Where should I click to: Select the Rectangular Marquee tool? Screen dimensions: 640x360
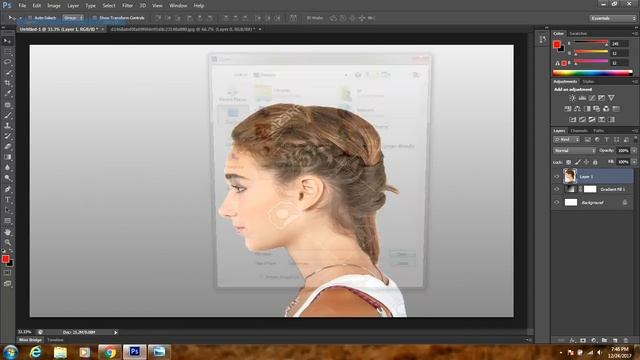7,52
